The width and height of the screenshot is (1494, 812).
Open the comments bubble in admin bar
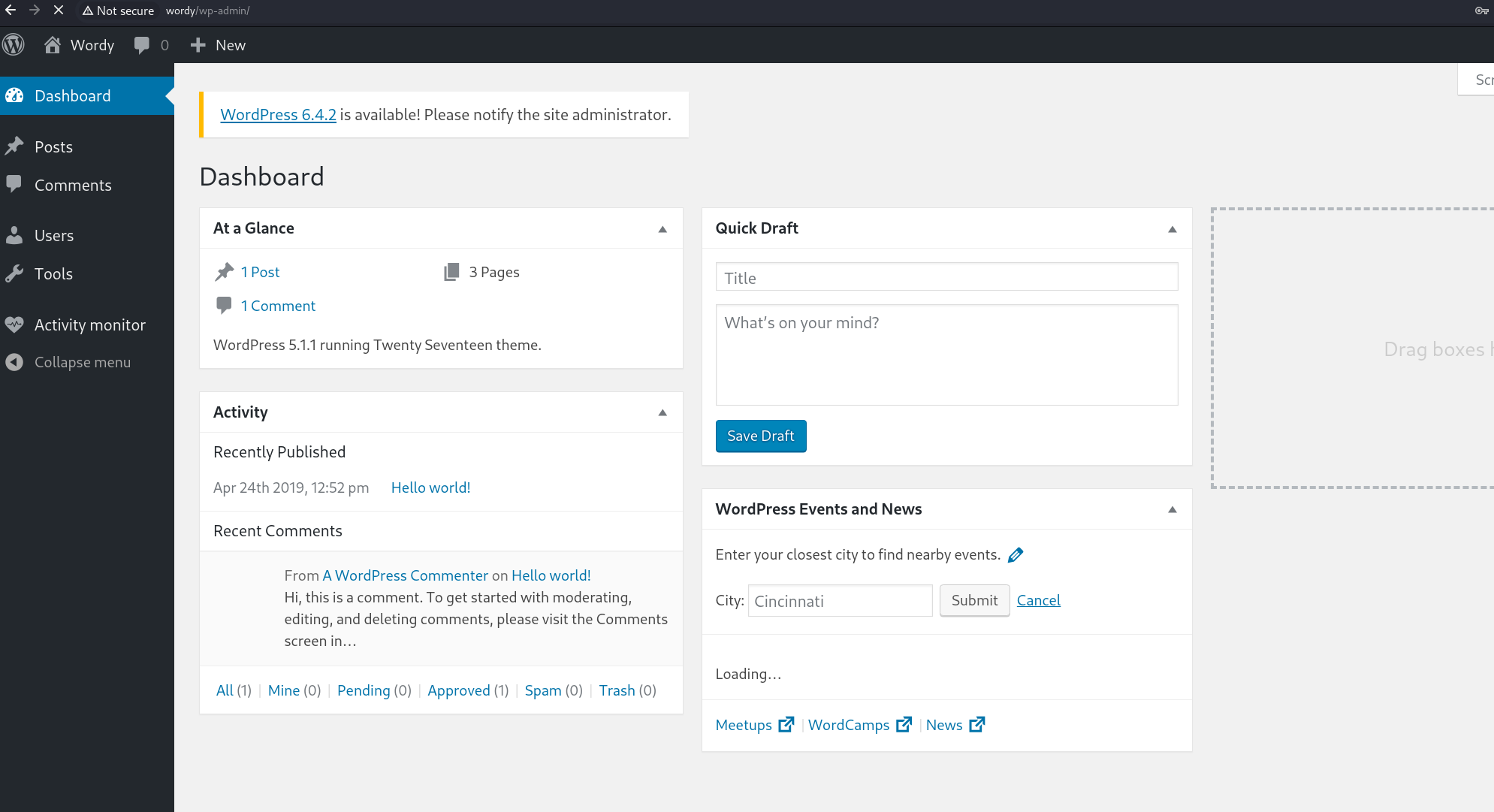pos(142,45)
